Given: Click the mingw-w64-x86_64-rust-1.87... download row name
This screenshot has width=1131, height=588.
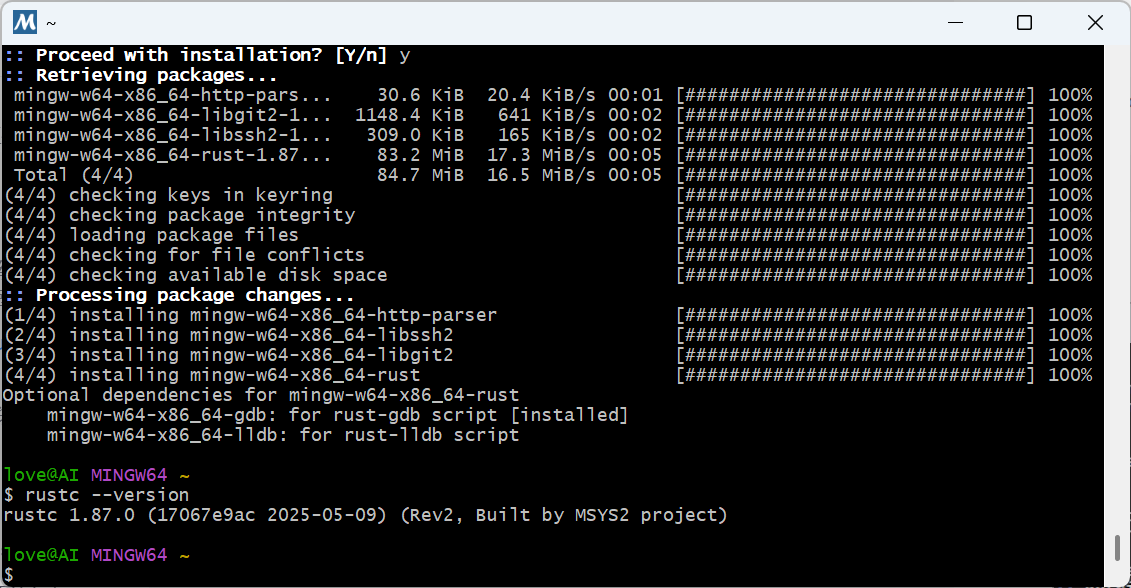Looking at the screenshot, I should [x=172, y=155].
